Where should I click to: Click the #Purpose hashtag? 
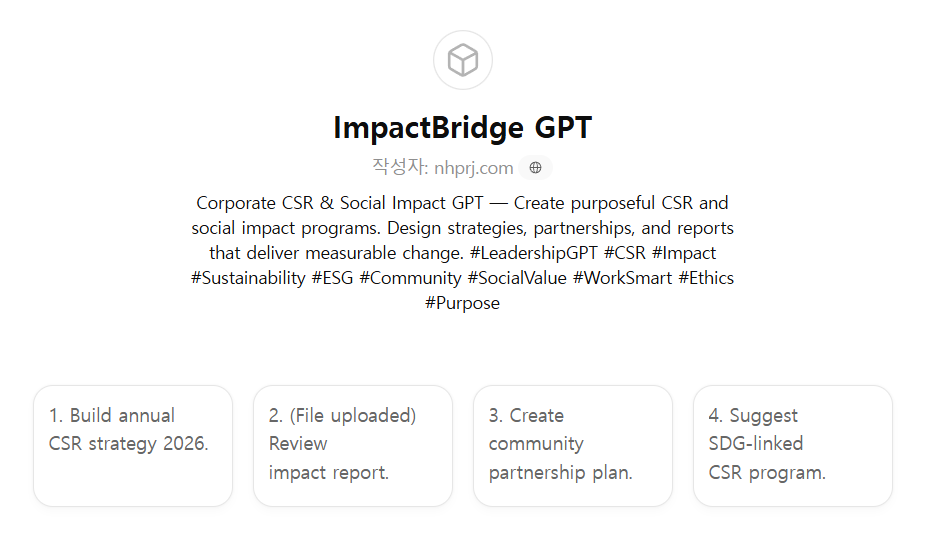pyautogui.click(x=462, y=303)
